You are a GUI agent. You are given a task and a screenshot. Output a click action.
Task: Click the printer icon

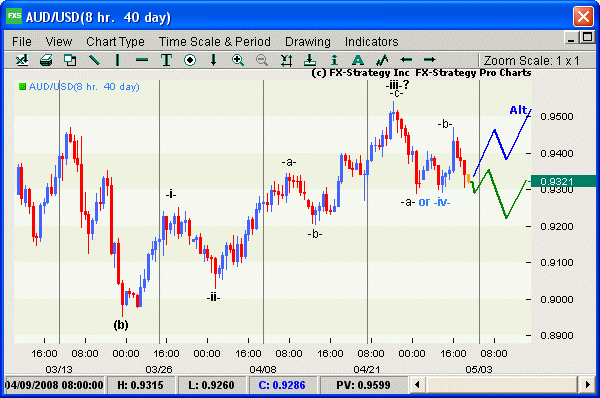tap(46, 60)
